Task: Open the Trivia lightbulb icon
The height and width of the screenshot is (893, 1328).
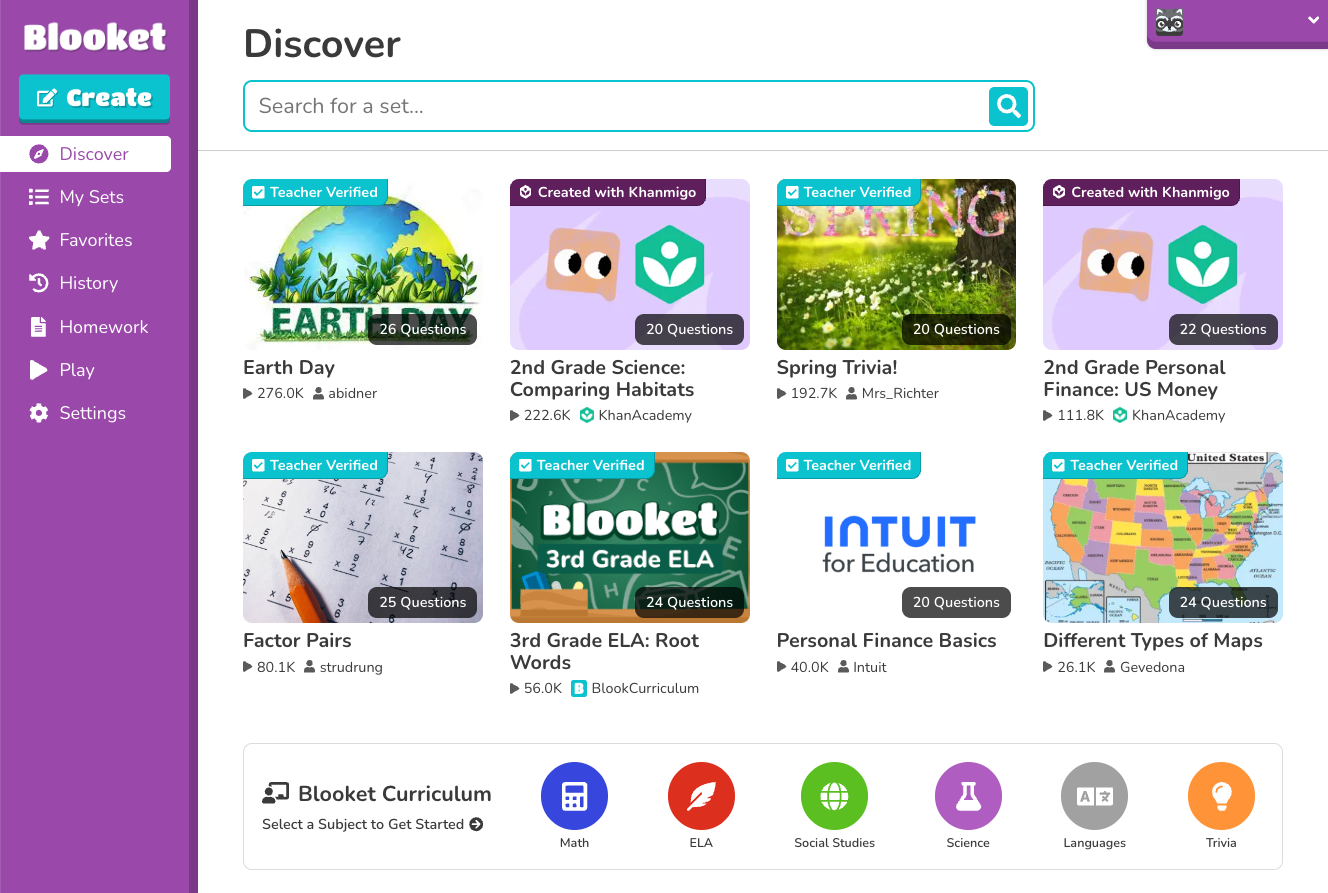Action: (x=1221, y=796)
